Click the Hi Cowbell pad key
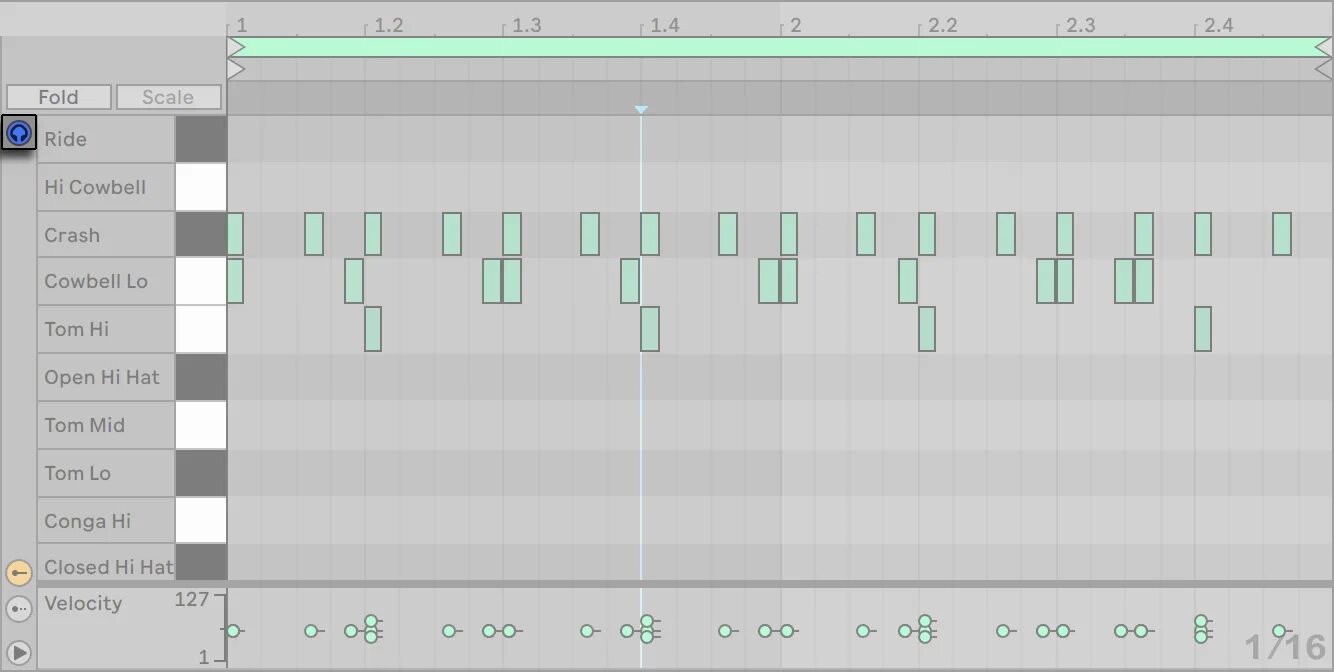Viewport: 1334px width, 672px height. 201,187
